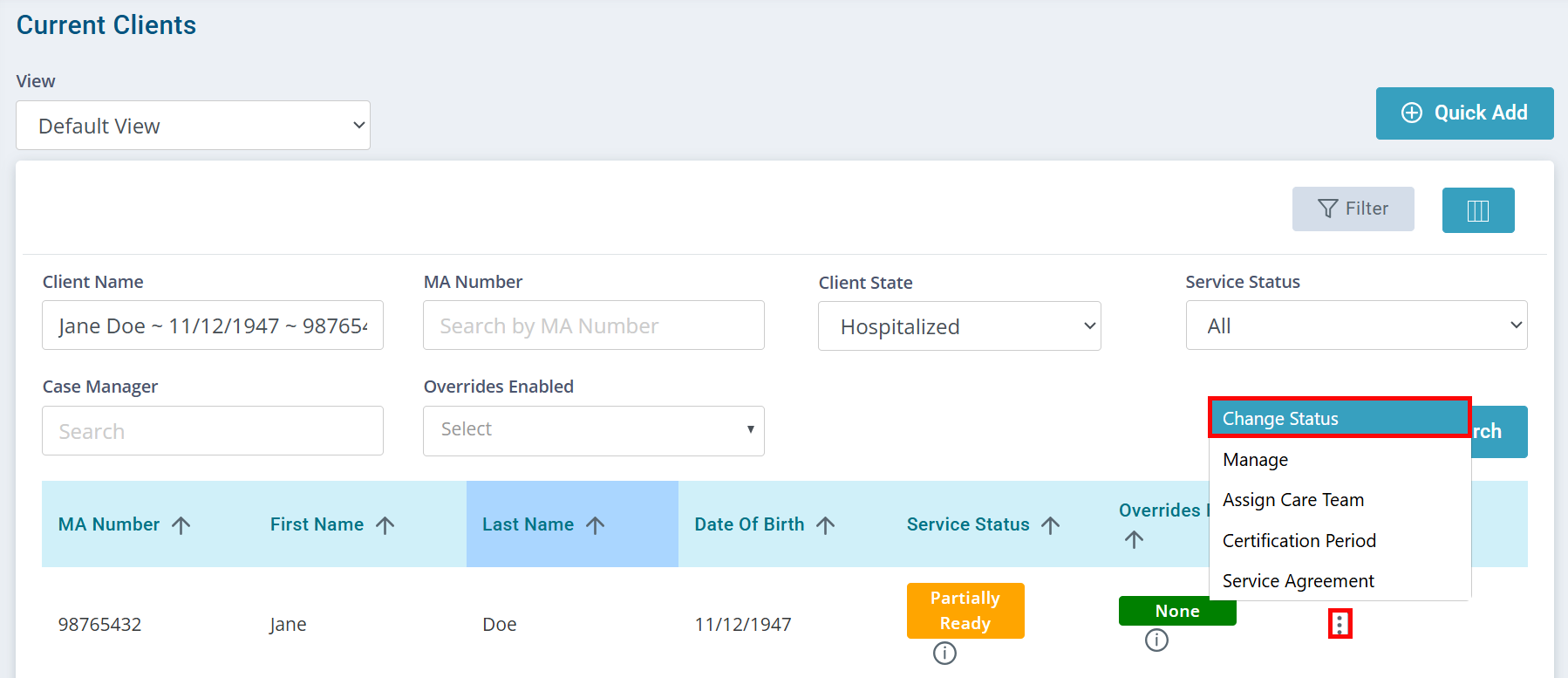Open the Service Status All dropdown
This screenshot has height=678, width=1568.
point(1356,325)
